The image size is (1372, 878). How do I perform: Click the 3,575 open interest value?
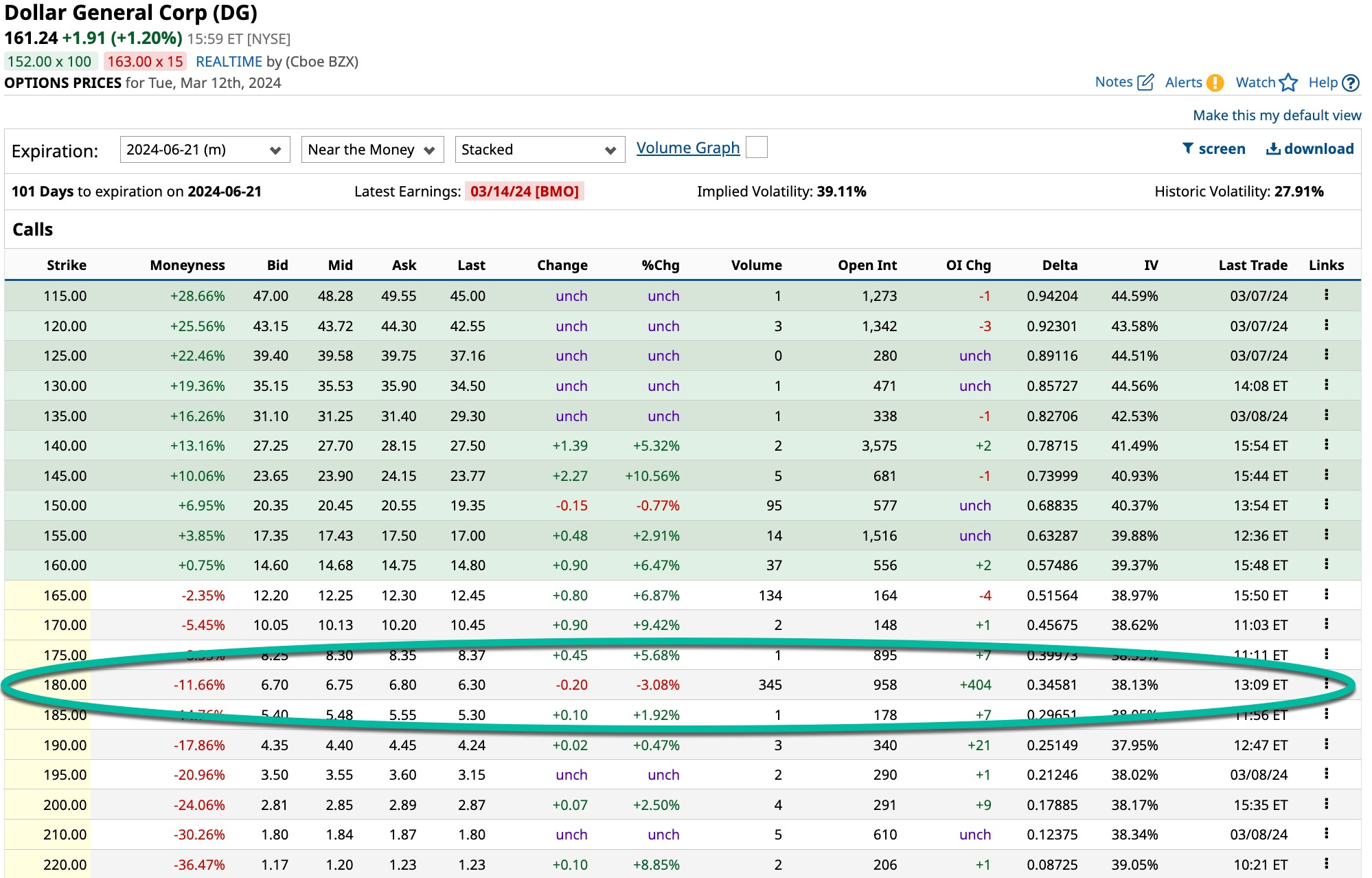879,446
